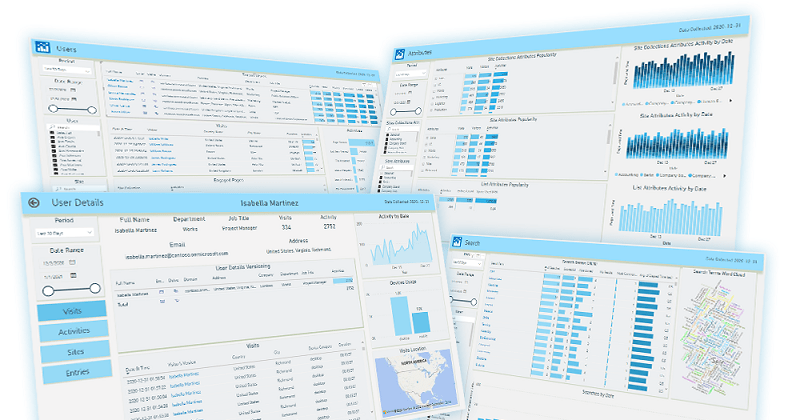
Task: Click Page Views bar in Activities chart
Action: 361,143
